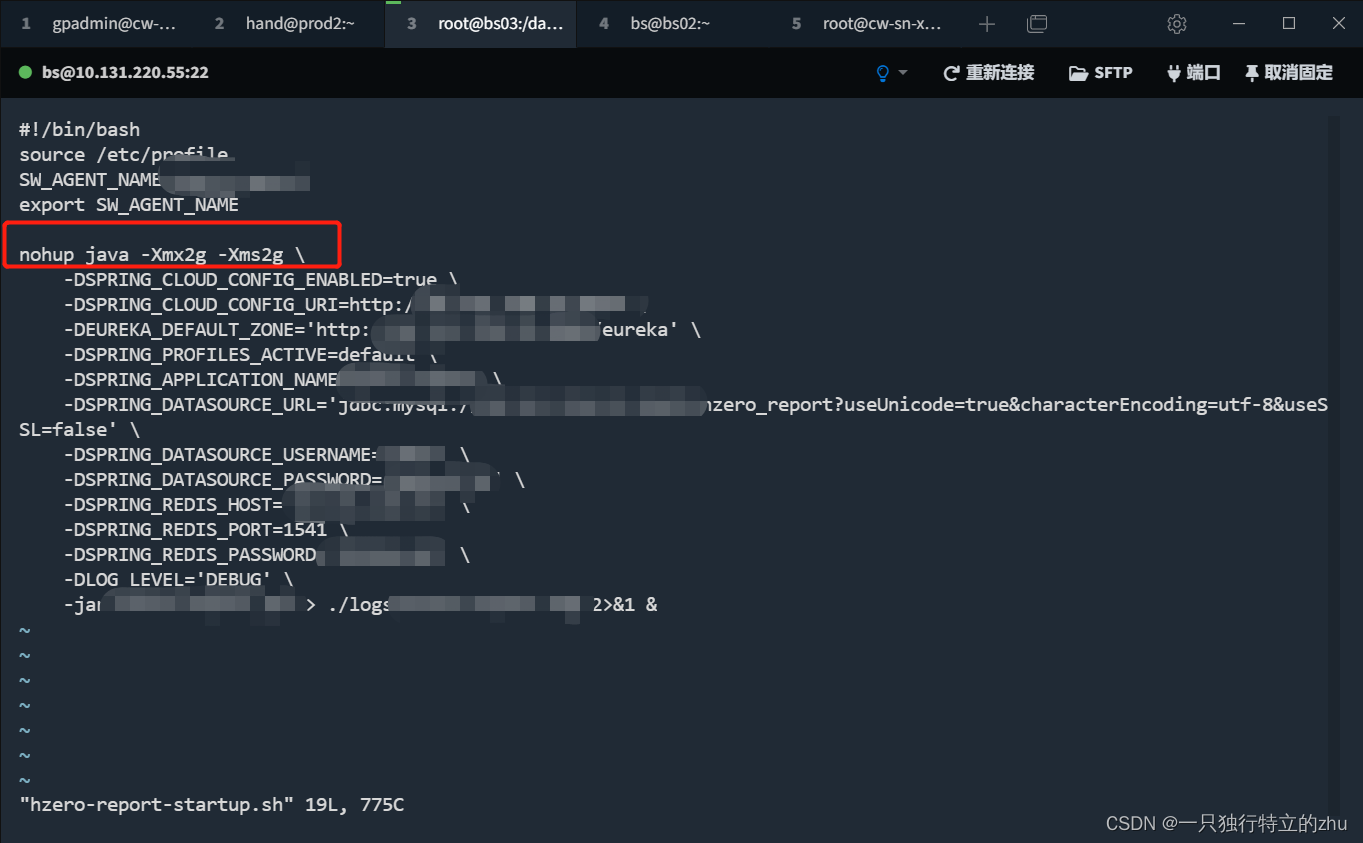Open the settings gear in the title bar
The width and height of the screenshot is (1363, 843).
pyautogui.click(x=1176, y=23)
